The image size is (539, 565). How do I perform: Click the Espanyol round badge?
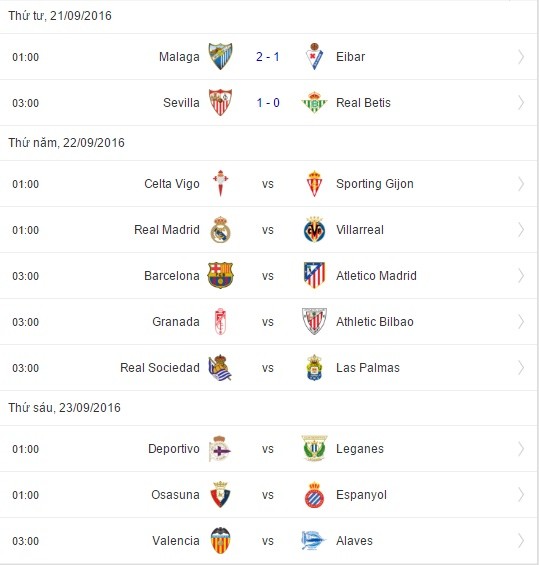coord(314,495)
